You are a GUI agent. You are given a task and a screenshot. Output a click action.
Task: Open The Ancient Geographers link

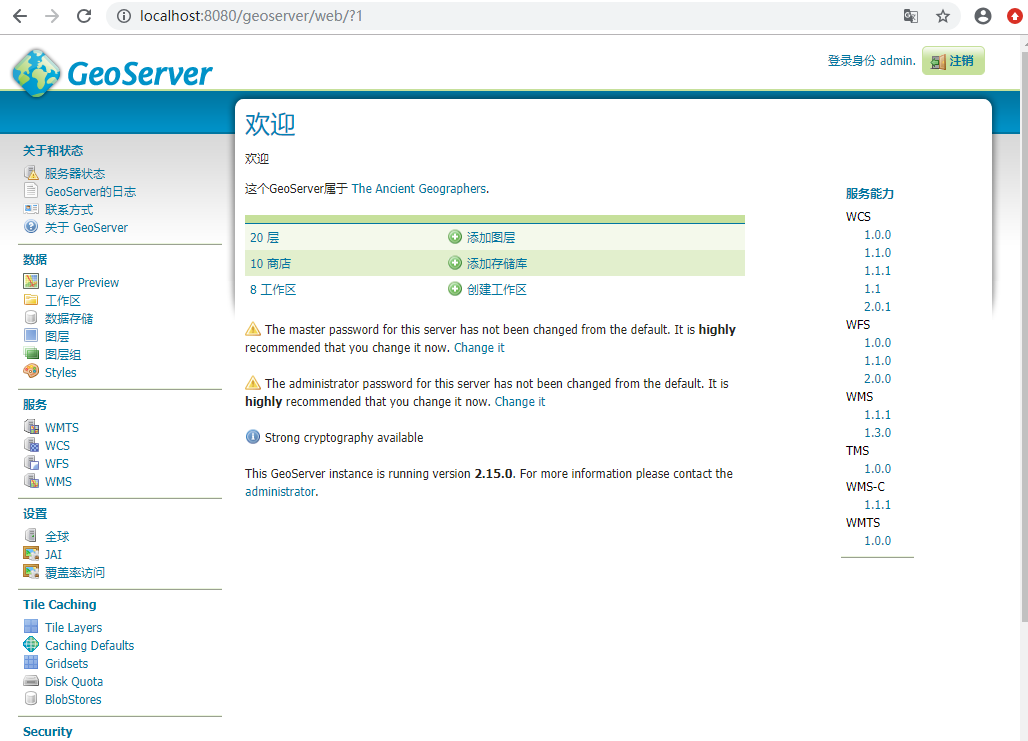point(419,189)
